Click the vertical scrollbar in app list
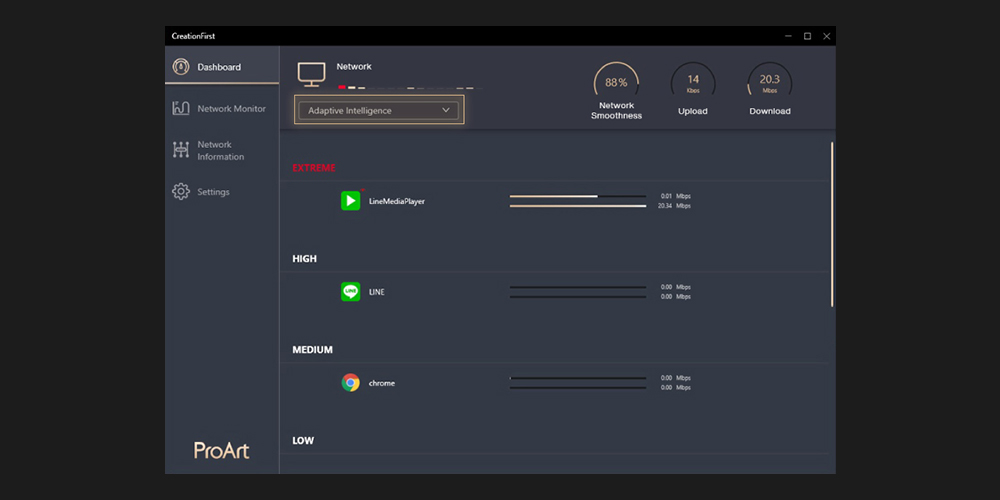The image size is (1000, 500). tap(832, 225)
